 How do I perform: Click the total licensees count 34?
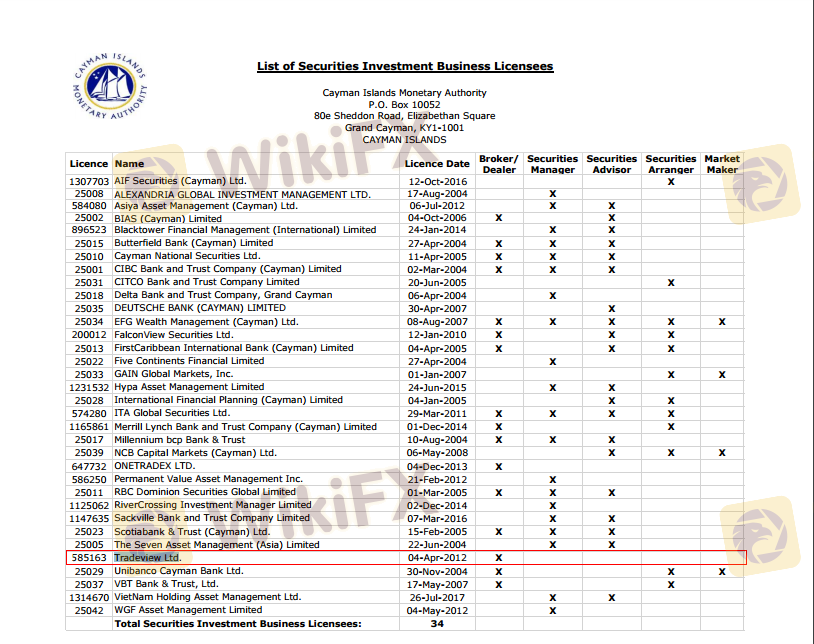pyautogui.click(x=437, y=623)
